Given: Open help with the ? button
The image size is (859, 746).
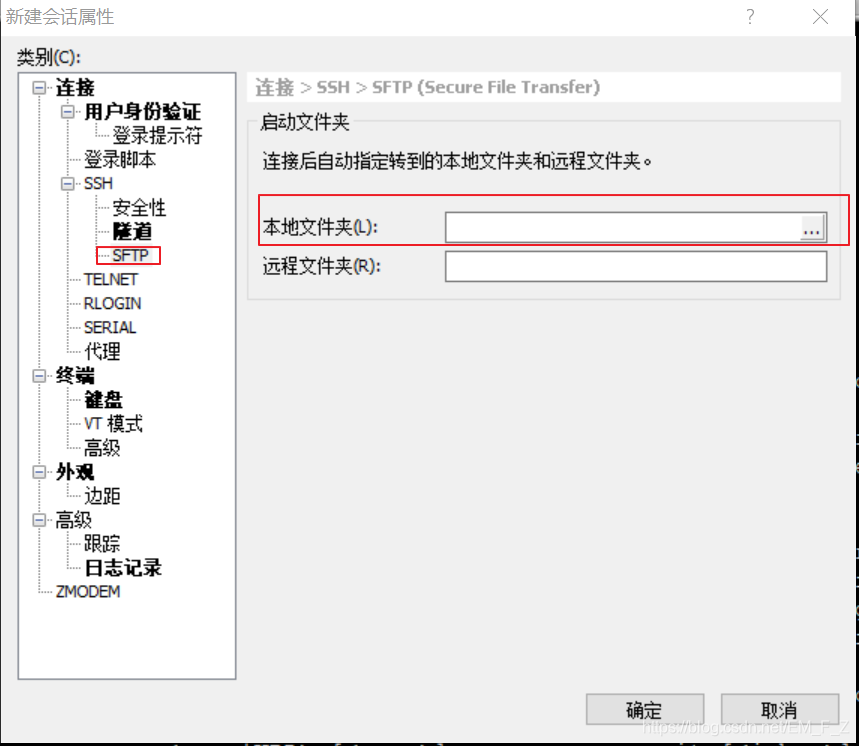Looking at the screenshot, I should [751, 16].
